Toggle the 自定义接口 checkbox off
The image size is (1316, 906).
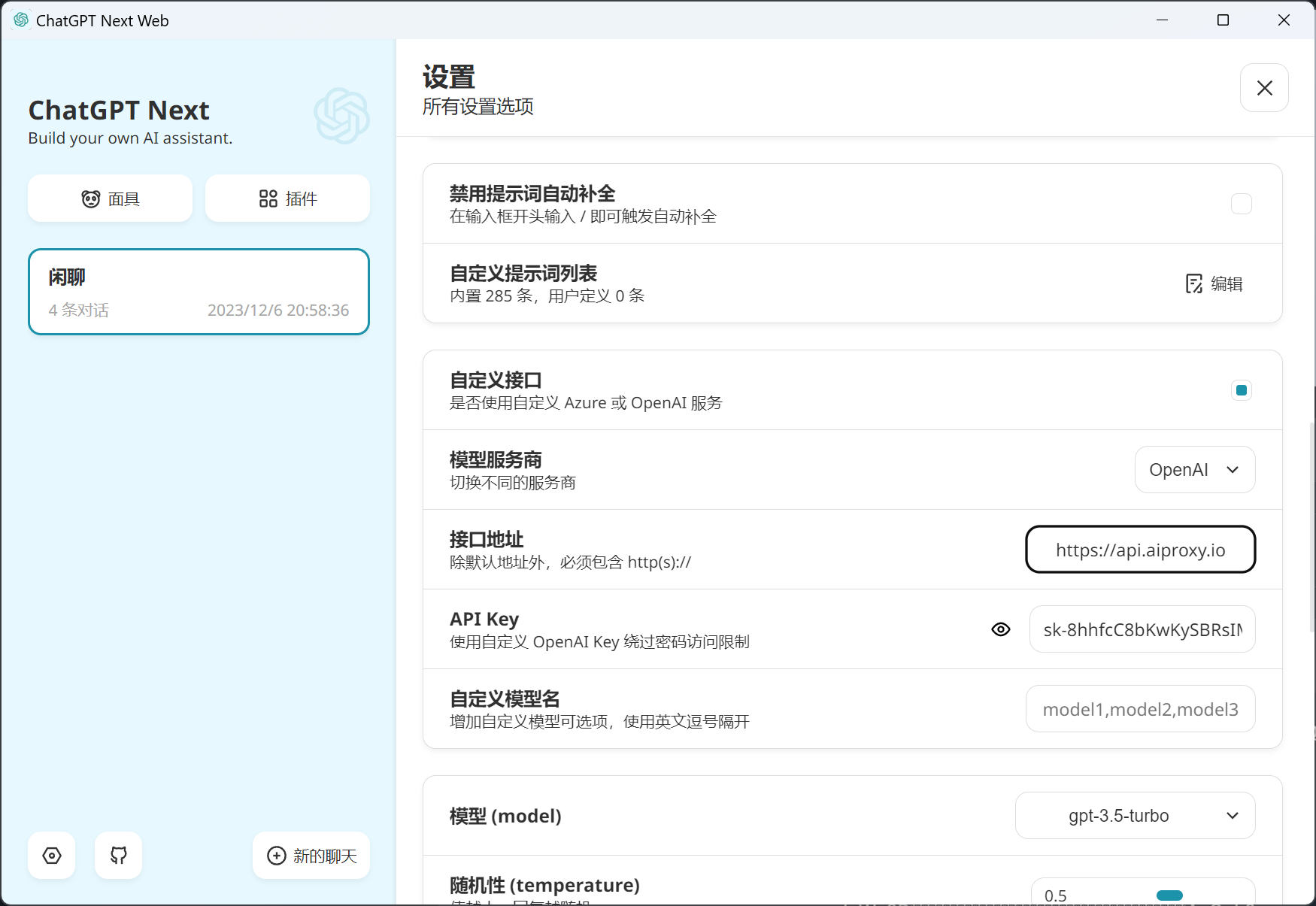(x=1242, y=390)
